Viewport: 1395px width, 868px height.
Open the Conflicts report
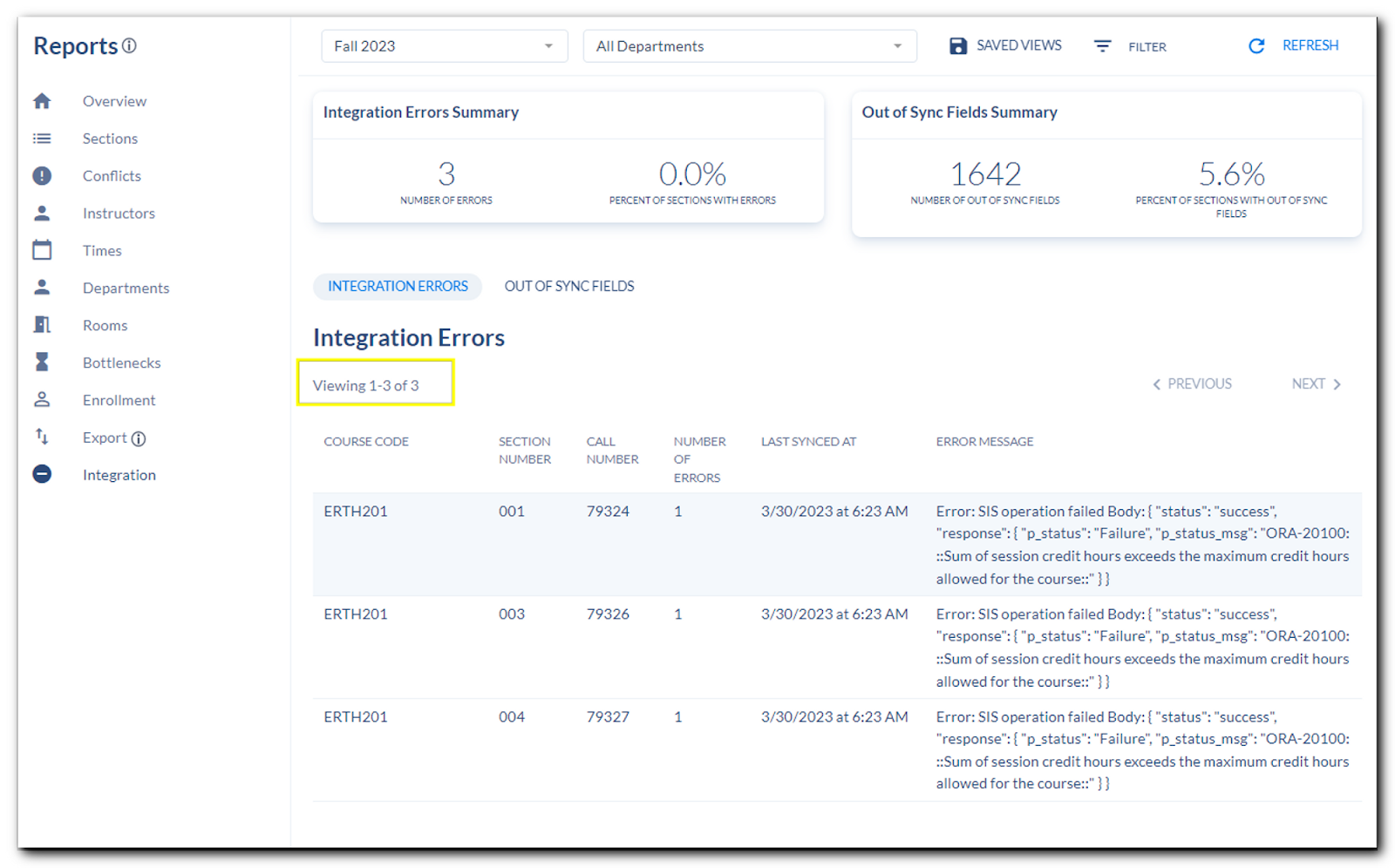coord(112,176)
